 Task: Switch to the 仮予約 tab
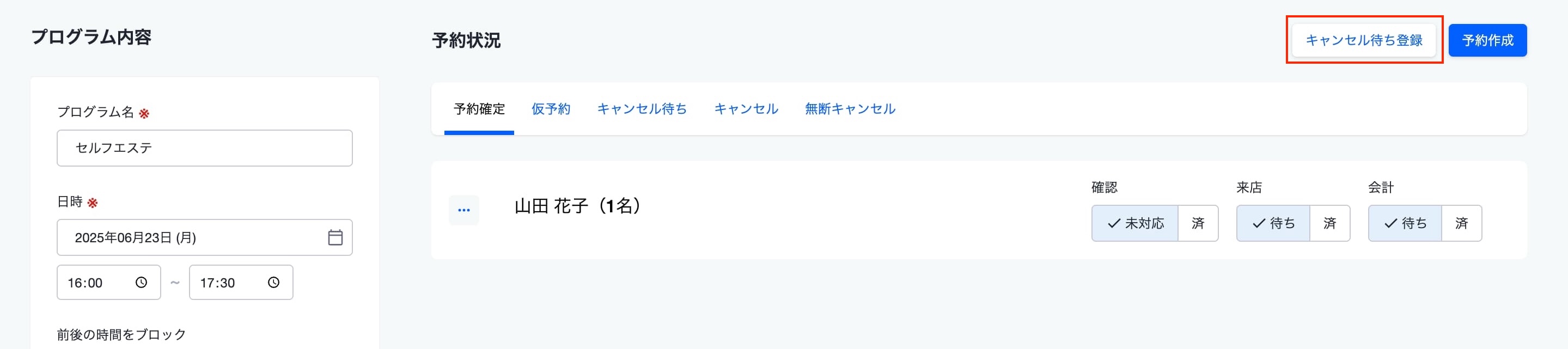click(551, 109)
